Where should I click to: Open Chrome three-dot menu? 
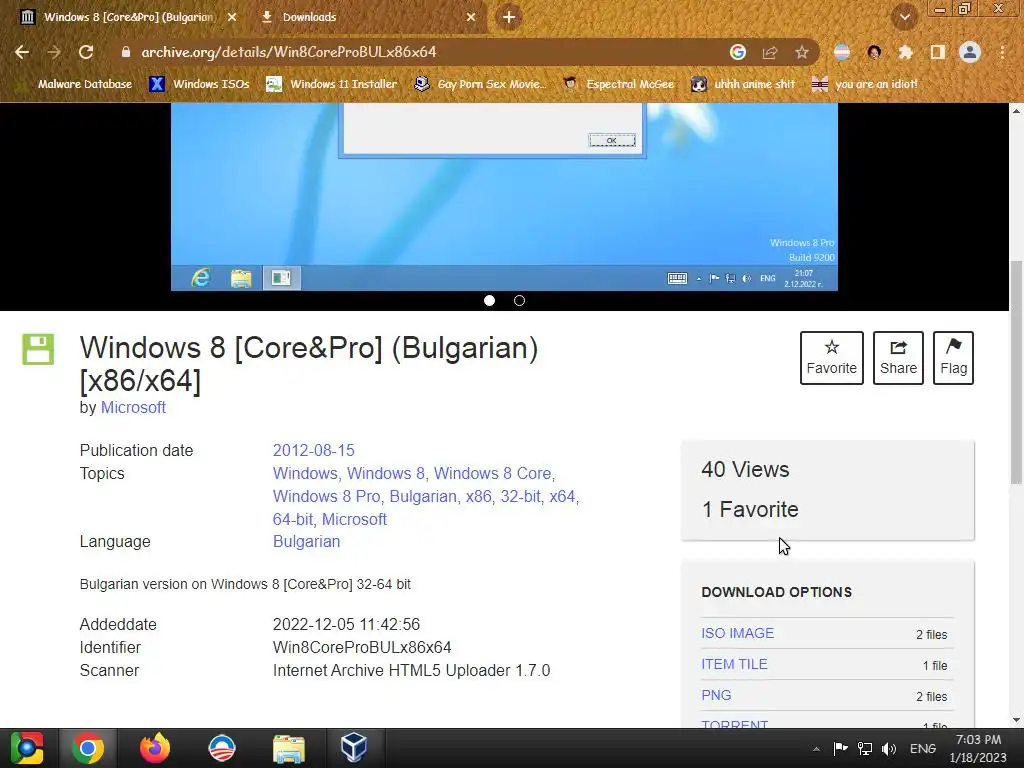(x=1002, y=52)
